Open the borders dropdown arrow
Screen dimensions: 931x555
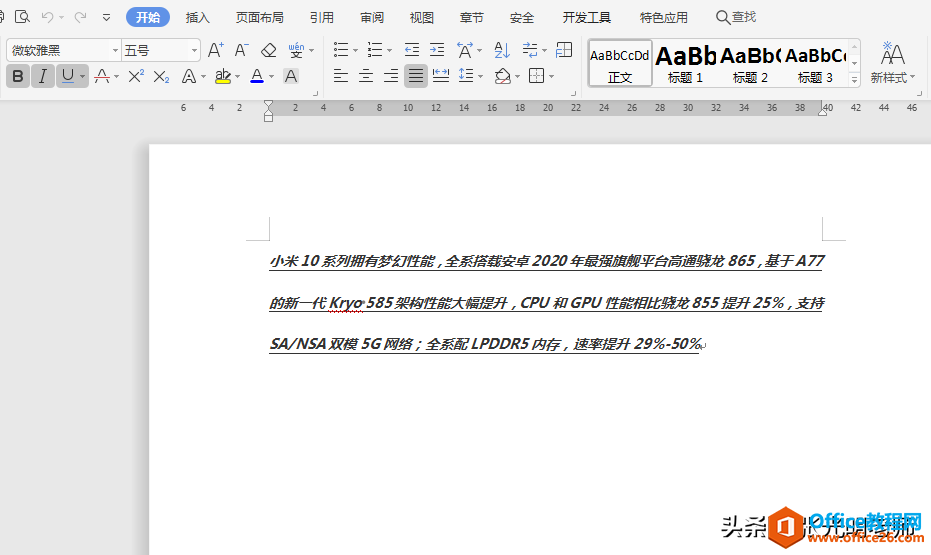pos(552,77)
